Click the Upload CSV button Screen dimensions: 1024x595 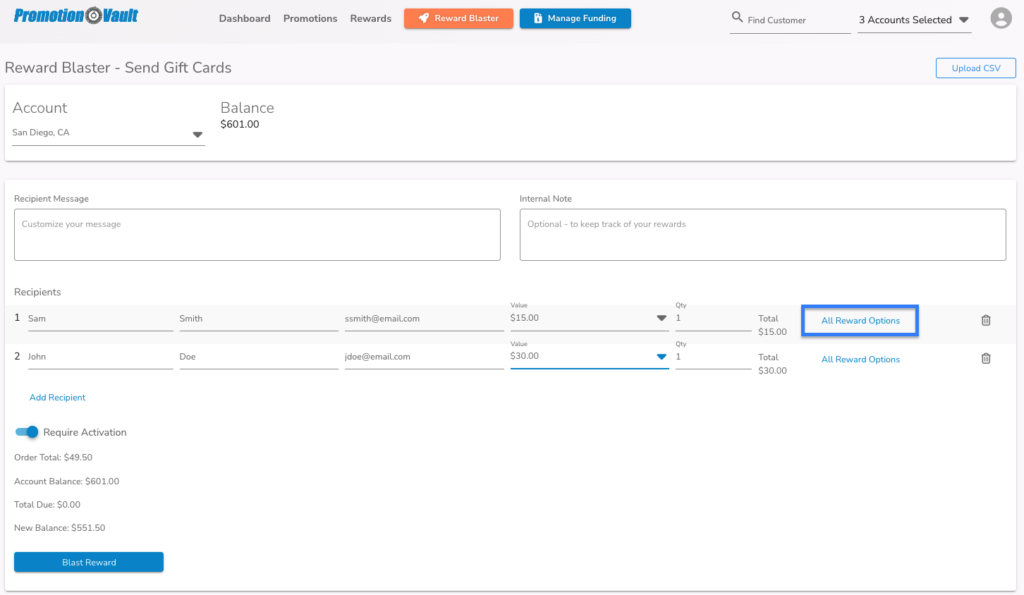tap(976, 68)
